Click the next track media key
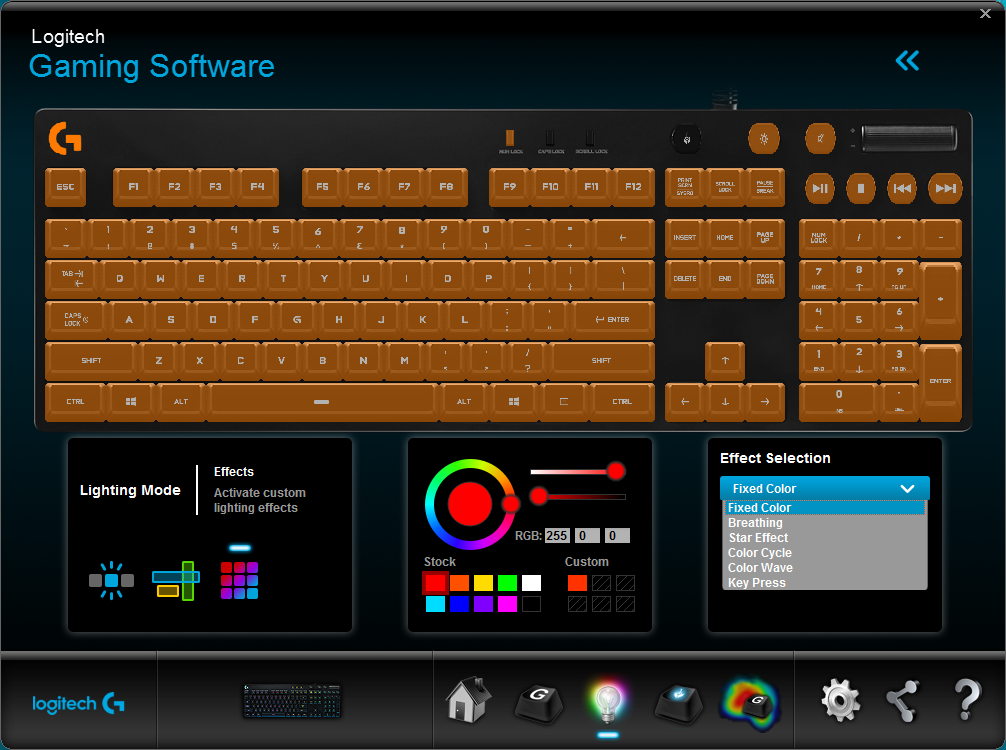Viewport: 1006px width, 750px height. click(945, 188)
